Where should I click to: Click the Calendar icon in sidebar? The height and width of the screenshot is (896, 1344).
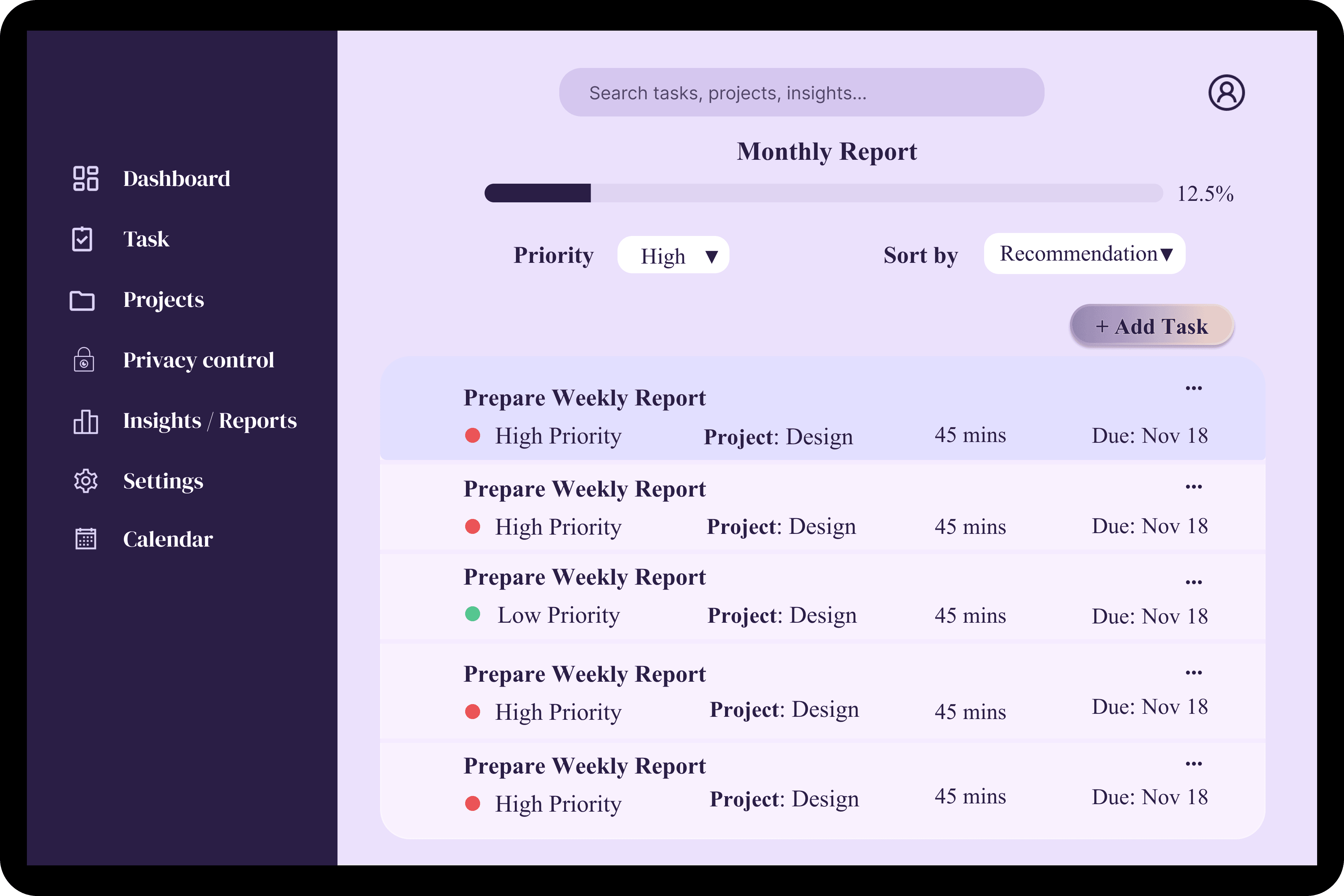86,539
